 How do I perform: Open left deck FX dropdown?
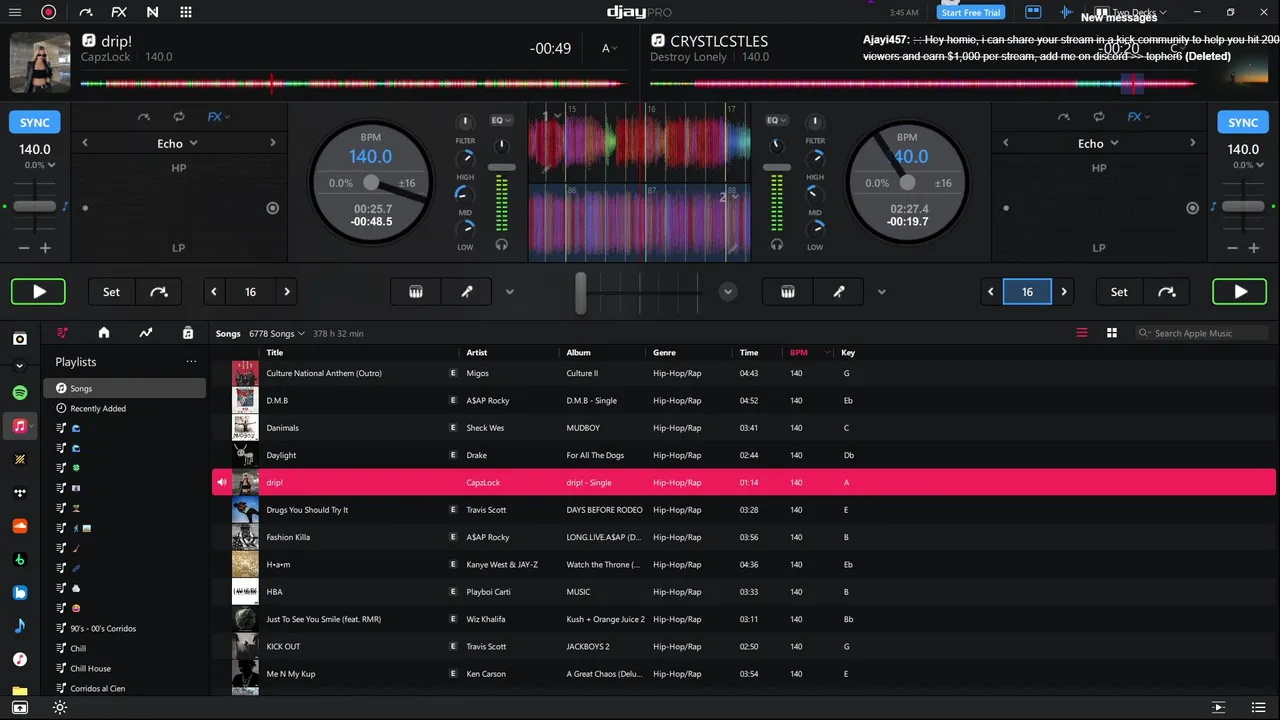[x=218, y=117]
